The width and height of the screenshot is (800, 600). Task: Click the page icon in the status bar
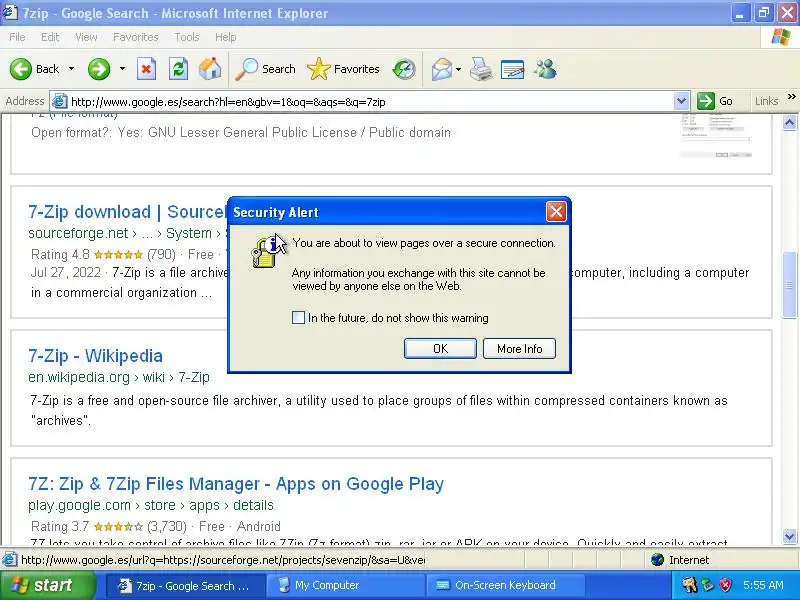(9, 560)
